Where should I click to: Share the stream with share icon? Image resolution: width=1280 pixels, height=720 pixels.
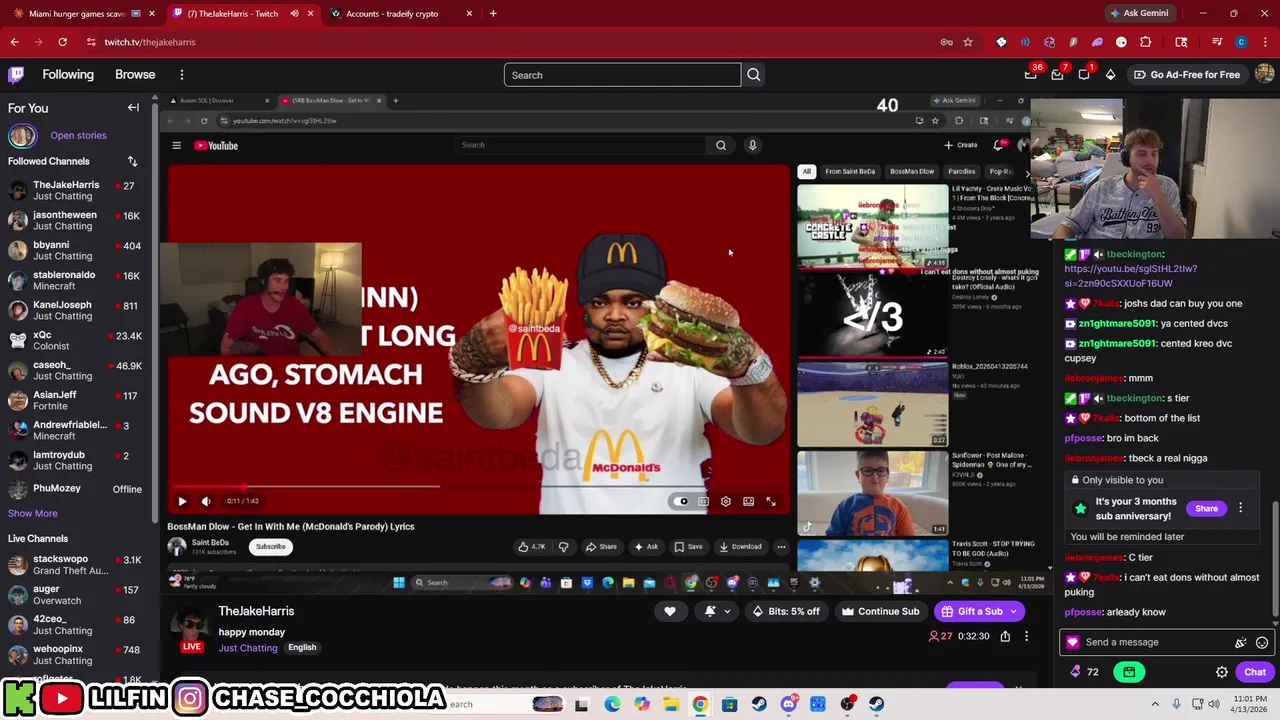[1005, 636]
